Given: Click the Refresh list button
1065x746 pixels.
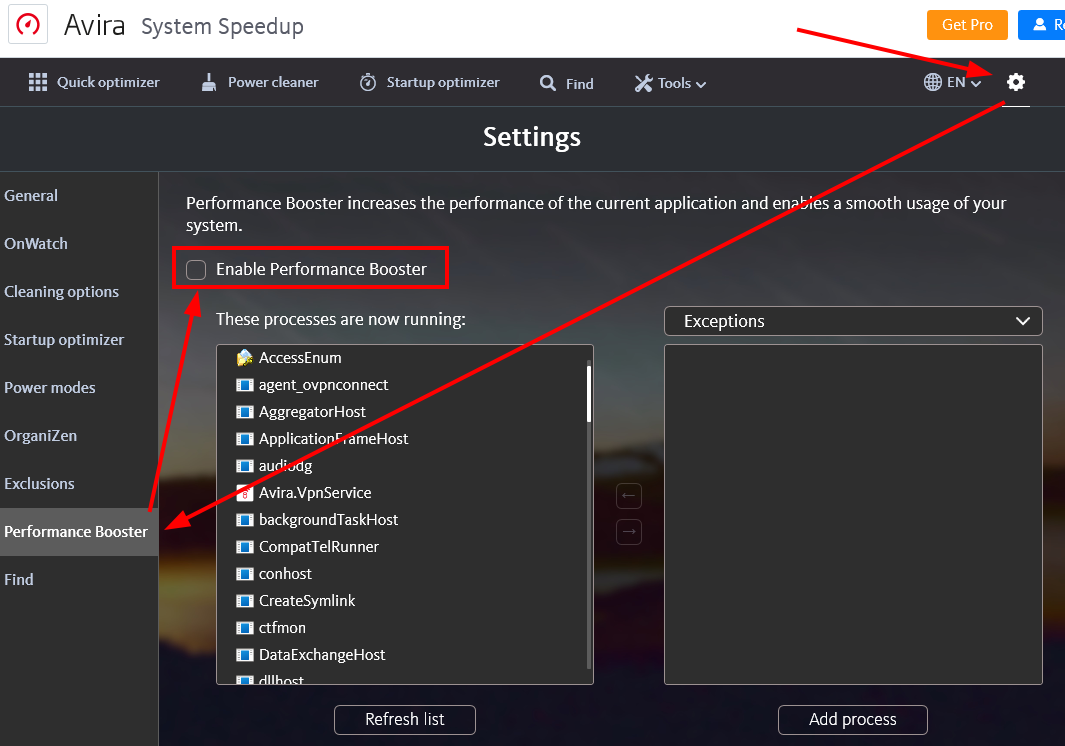Looking at the screenshot, I should [x=404, y=719].
